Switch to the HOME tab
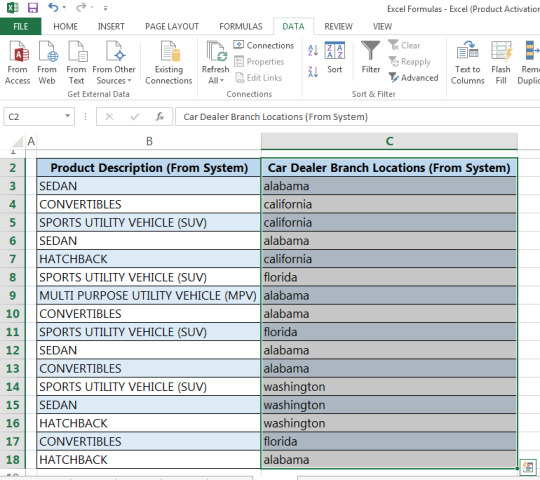 65,27
